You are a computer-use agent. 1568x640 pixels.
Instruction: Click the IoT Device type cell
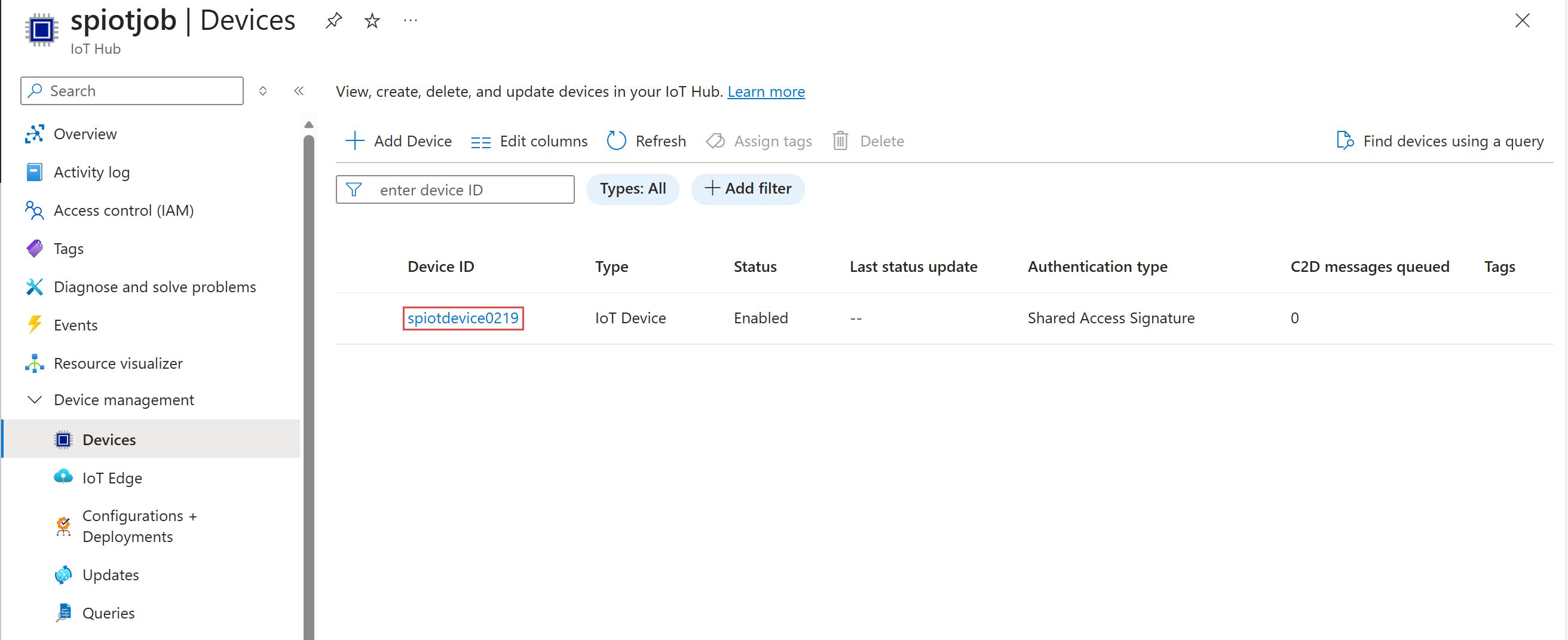[630, 318]
